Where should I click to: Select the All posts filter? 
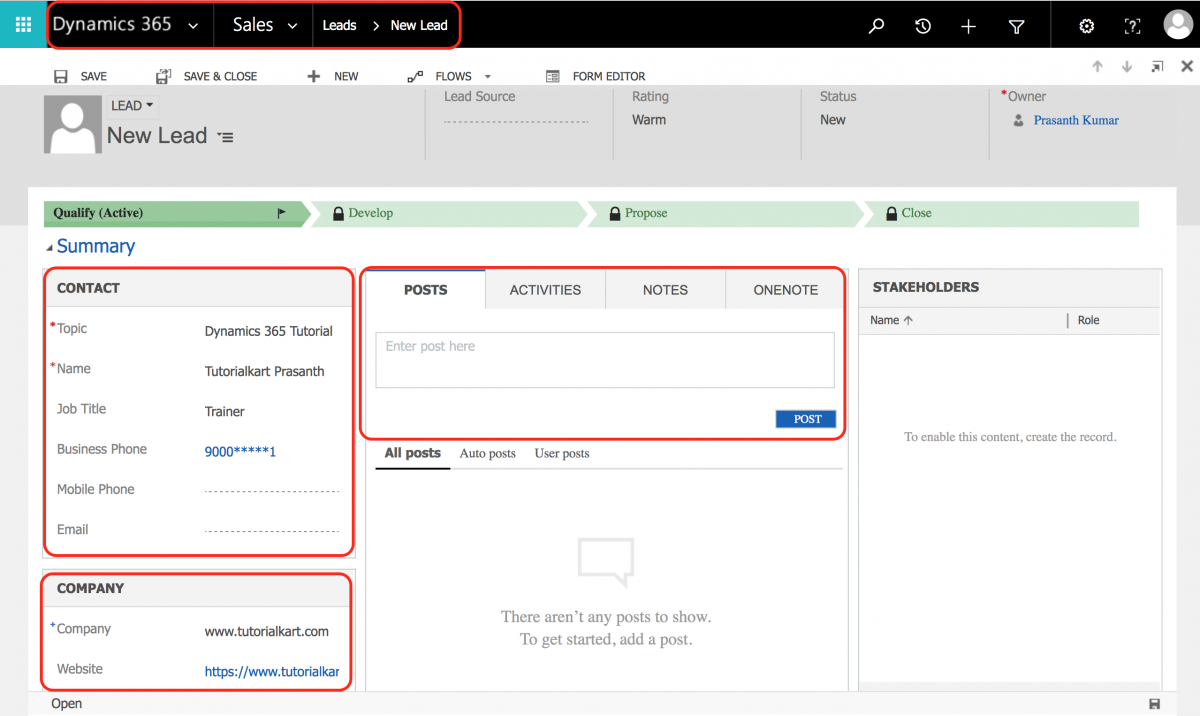413,453
